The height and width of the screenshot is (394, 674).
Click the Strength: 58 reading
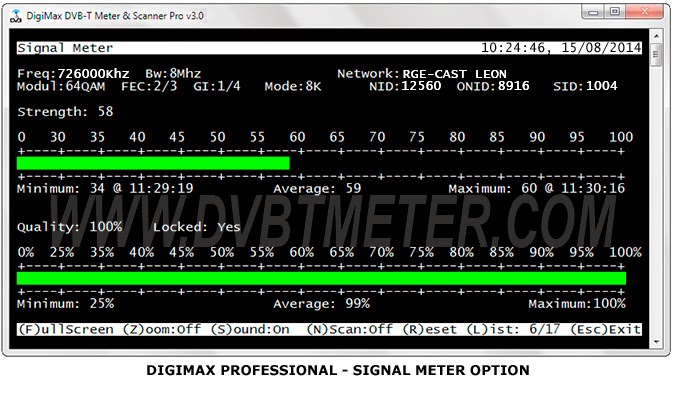[x=65, y=112]
